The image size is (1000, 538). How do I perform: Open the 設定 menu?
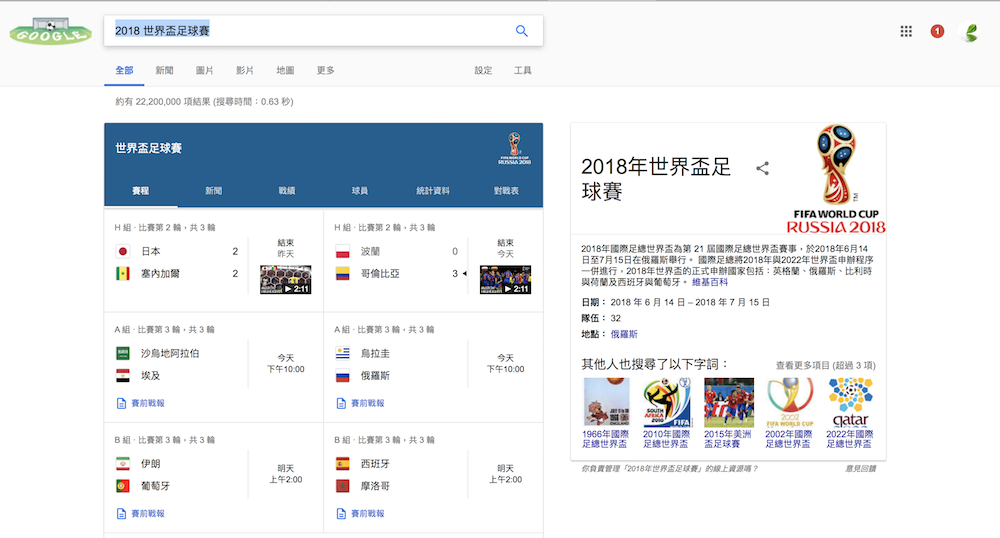483,70
